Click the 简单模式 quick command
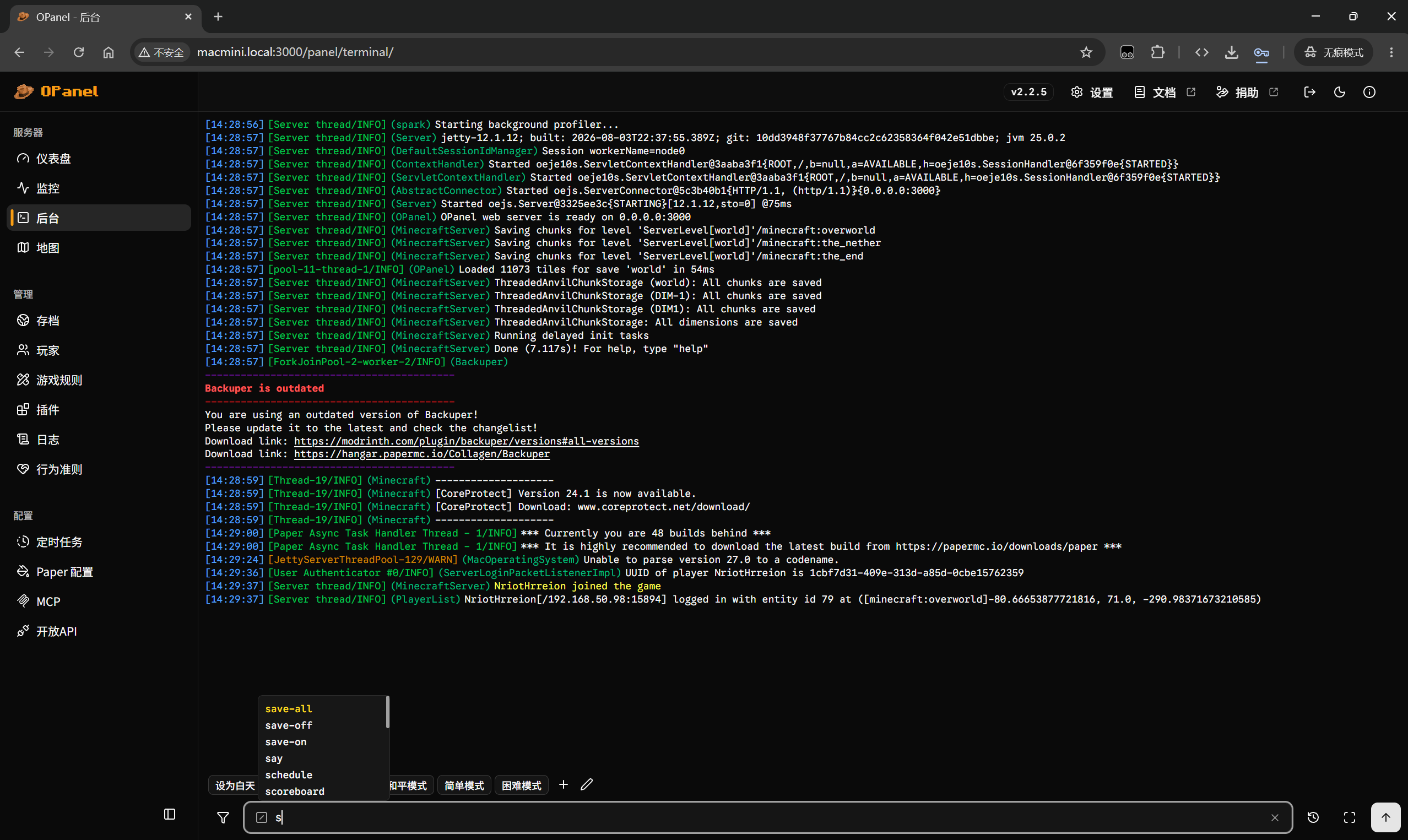The width and height of the screenshot is (1408, 840). pyautogui.click(x=464, y=785)
